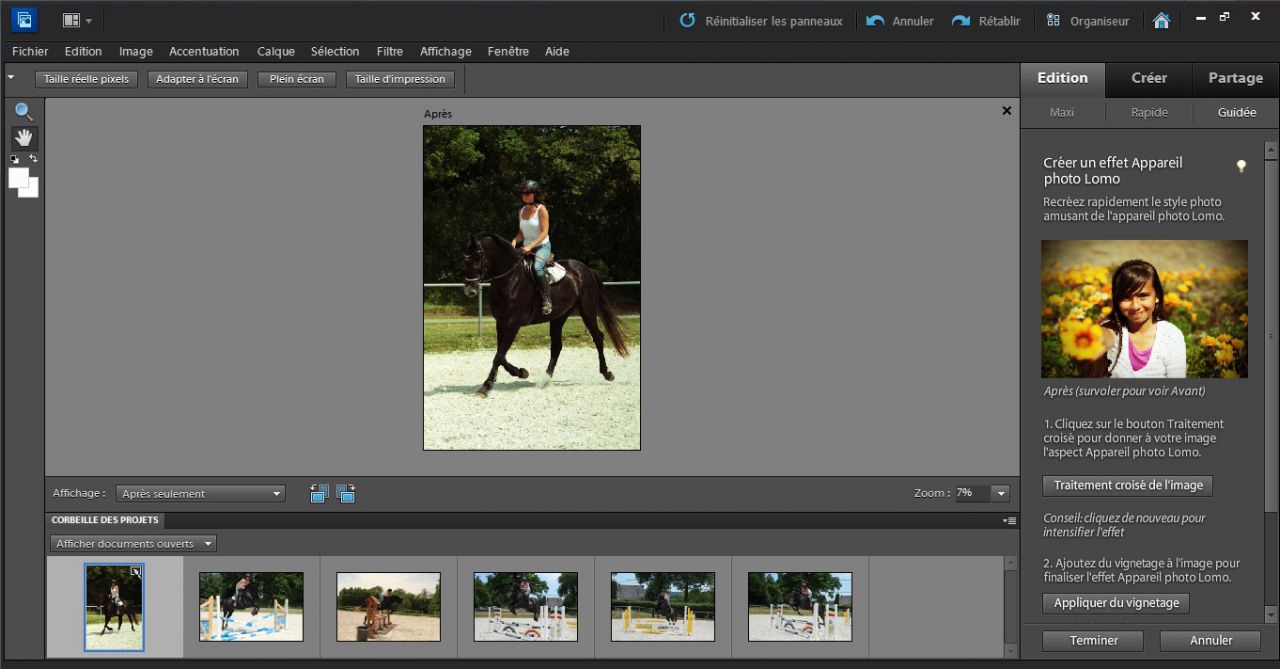The image size is (1280, 669).
Task: Select the Zoom magnifier tool
Action: tap(24, 112)
